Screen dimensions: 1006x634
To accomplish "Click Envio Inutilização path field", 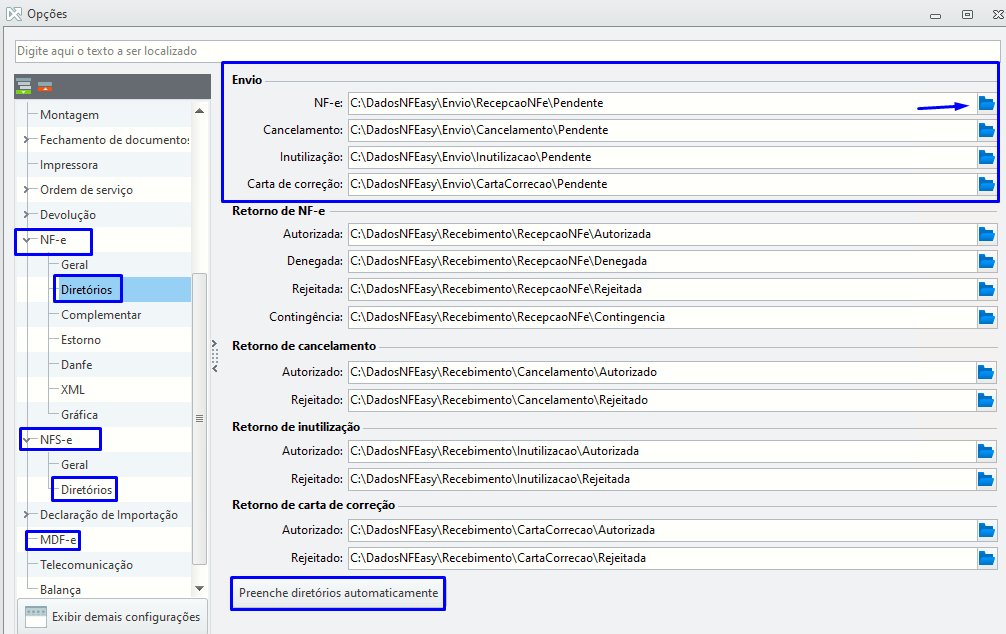I will click(x=662, y=157).
